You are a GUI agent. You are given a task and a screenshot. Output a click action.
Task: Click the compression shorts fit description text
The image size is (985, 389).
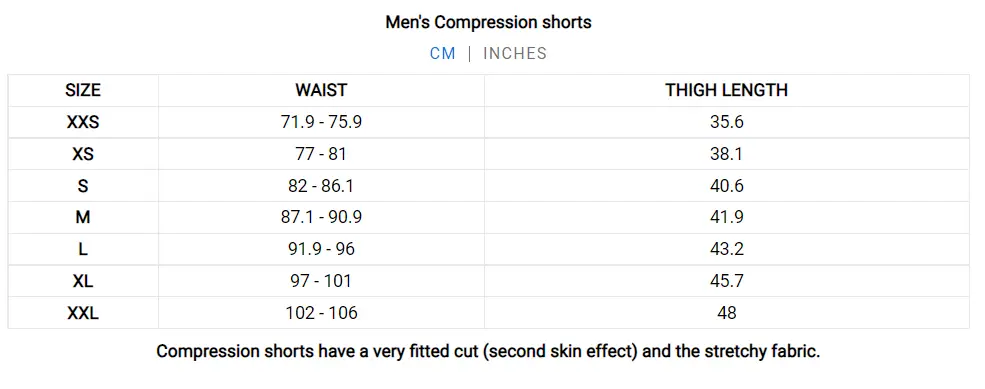(x=488, y=351)
